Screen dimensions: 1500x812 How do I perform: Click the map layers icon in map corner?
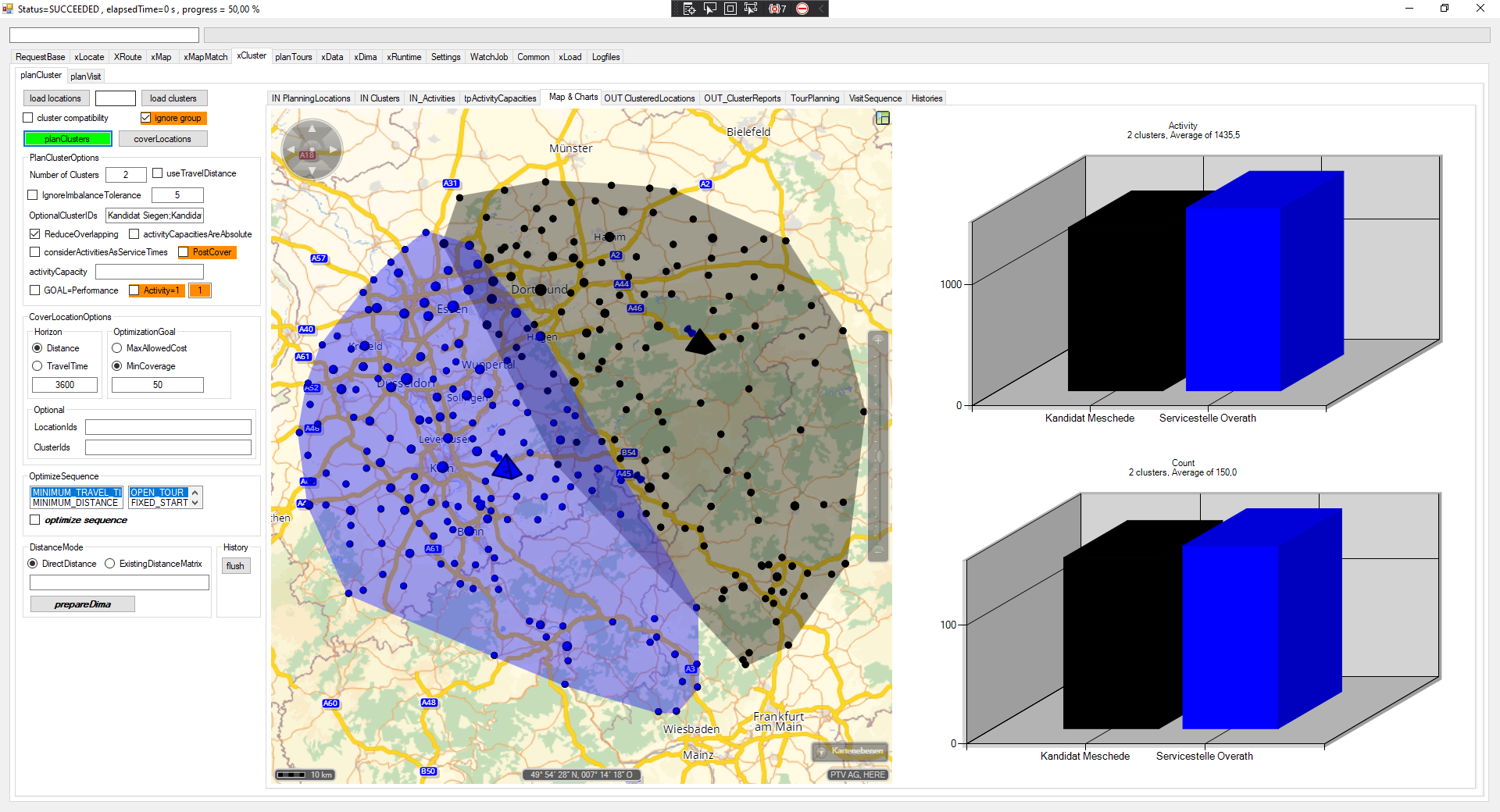tap(883, 118)
